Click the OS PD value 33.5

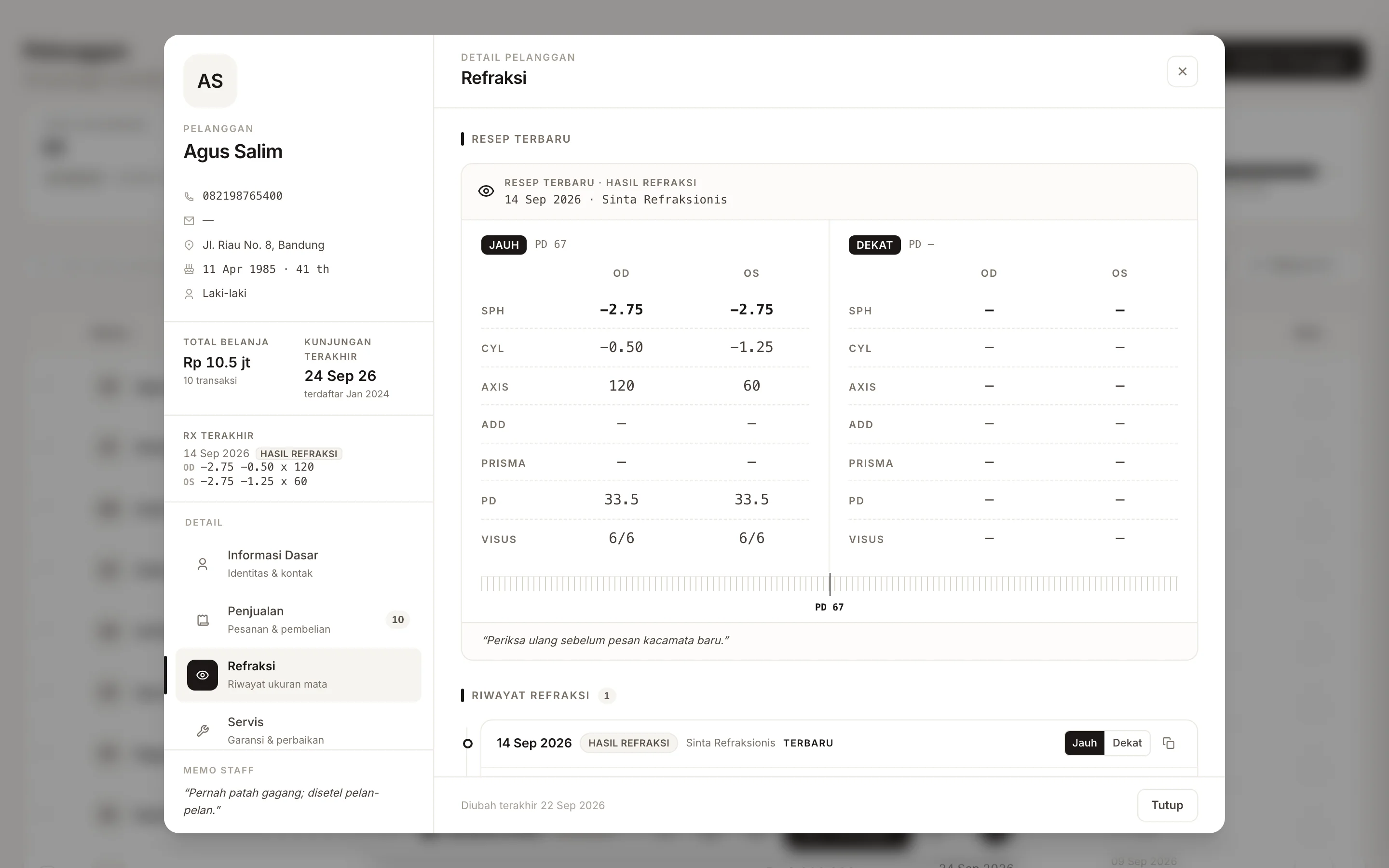coord(751,500)
